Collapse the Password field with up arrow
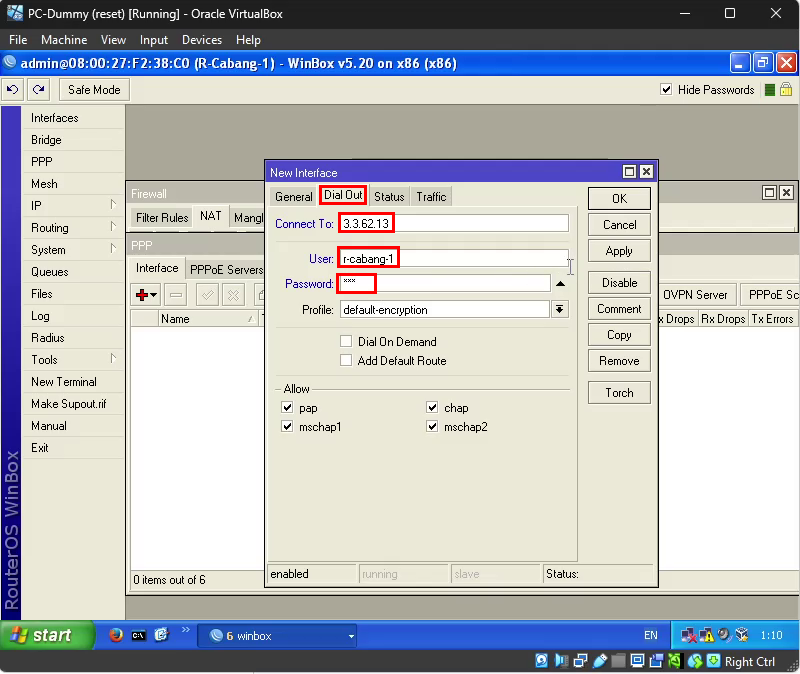 (560, 284)
